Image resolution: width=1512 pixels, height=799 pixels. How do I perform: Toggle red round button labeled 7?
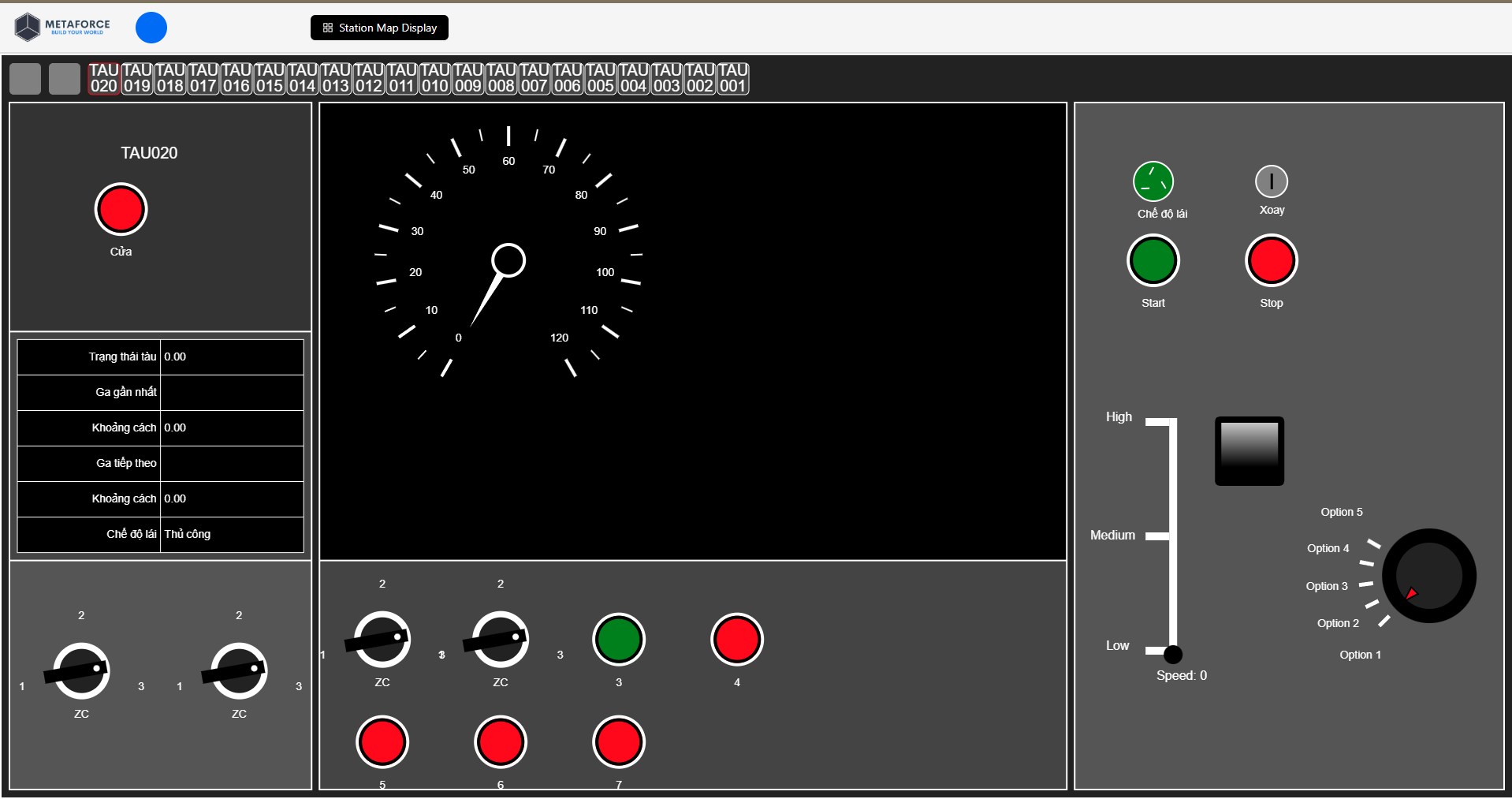[619, 742]
